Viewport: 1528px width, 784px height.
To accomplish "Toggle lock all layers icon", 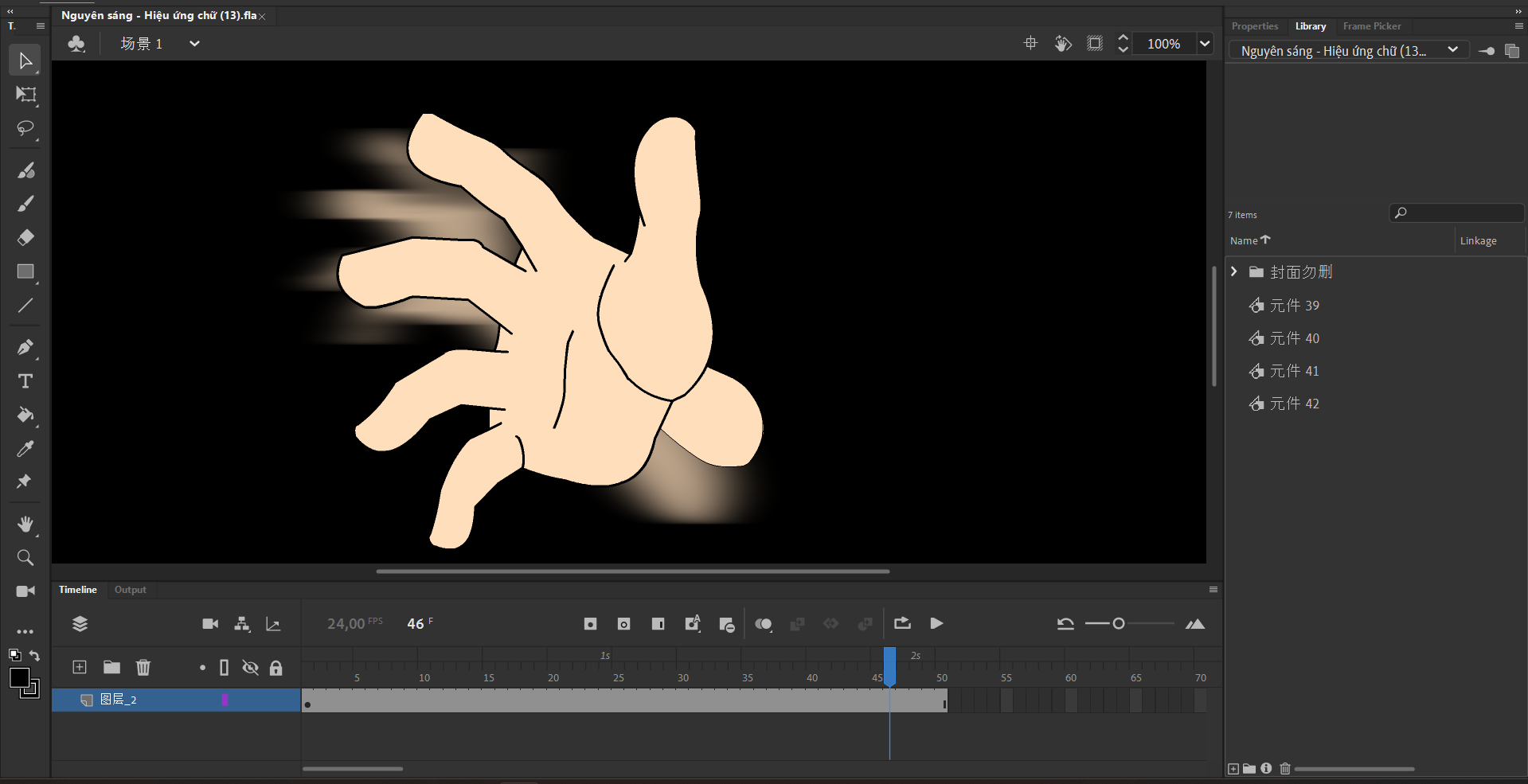I will 276,668.
